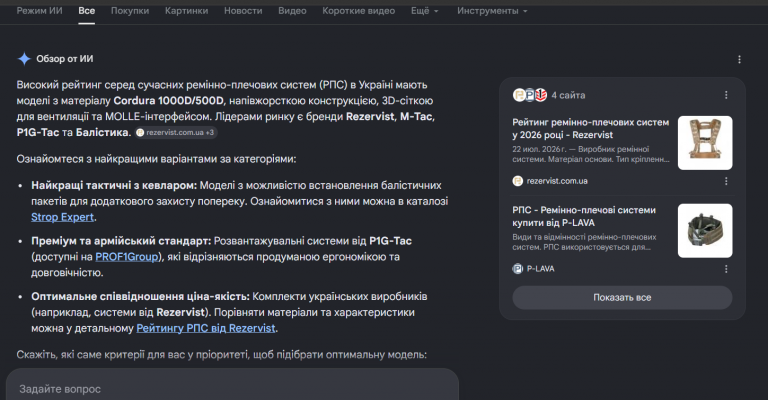Select the Все search tab
This screenshot has width=768, height=400.
(87, 11)
